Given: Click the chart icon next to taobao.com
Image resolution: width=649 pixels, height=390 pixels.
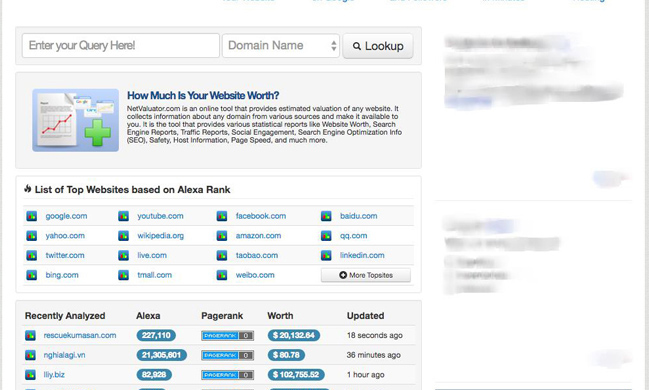Looking at the screenshot, I should coord(222,255).
